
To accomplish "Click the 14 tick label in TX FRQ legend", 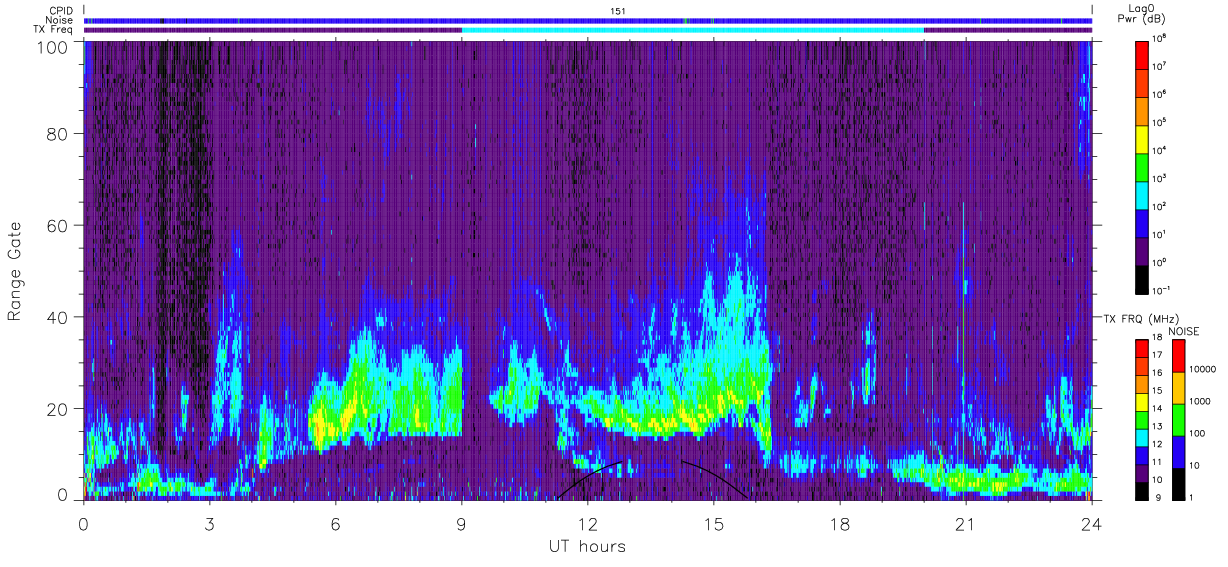I will click(1157, 410).
